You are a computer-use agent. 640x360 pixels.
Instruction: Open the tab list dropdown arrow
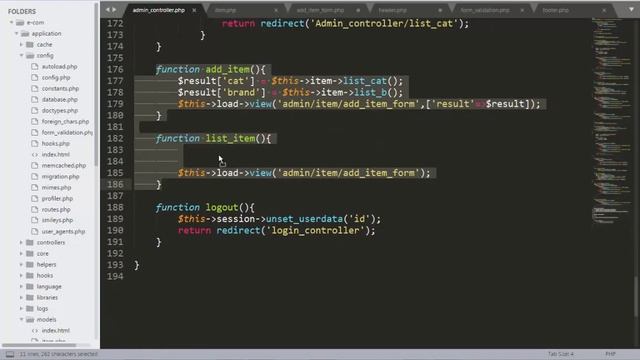(x=631, y=9)
